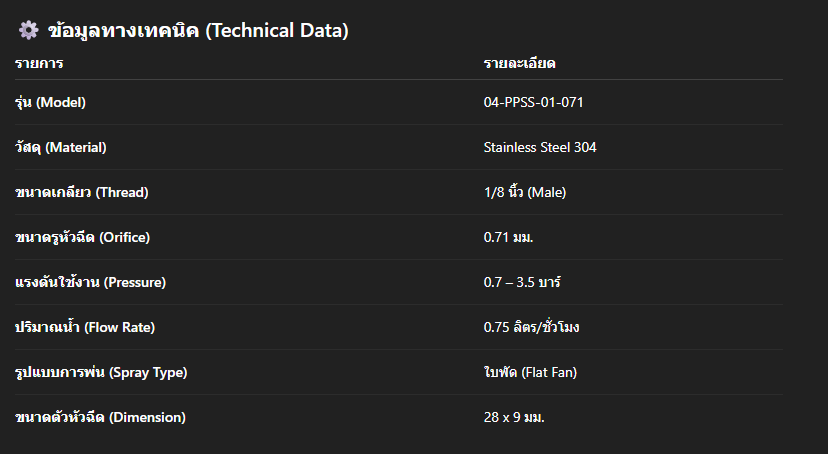This screenshot has width=828, height=454.
Task: Select the Dimension row label
Action: (100, 417)
